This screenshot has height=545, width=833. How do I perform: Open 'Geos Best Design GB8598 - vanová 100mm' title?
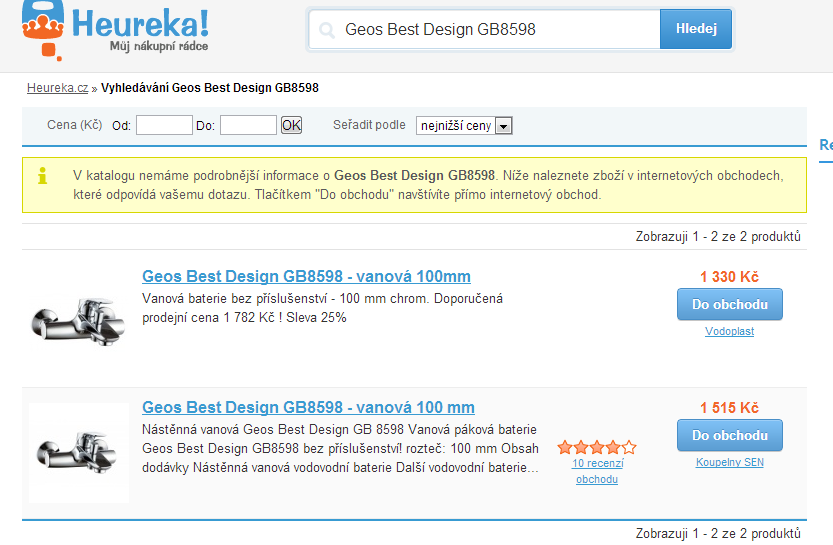(306, 276)
